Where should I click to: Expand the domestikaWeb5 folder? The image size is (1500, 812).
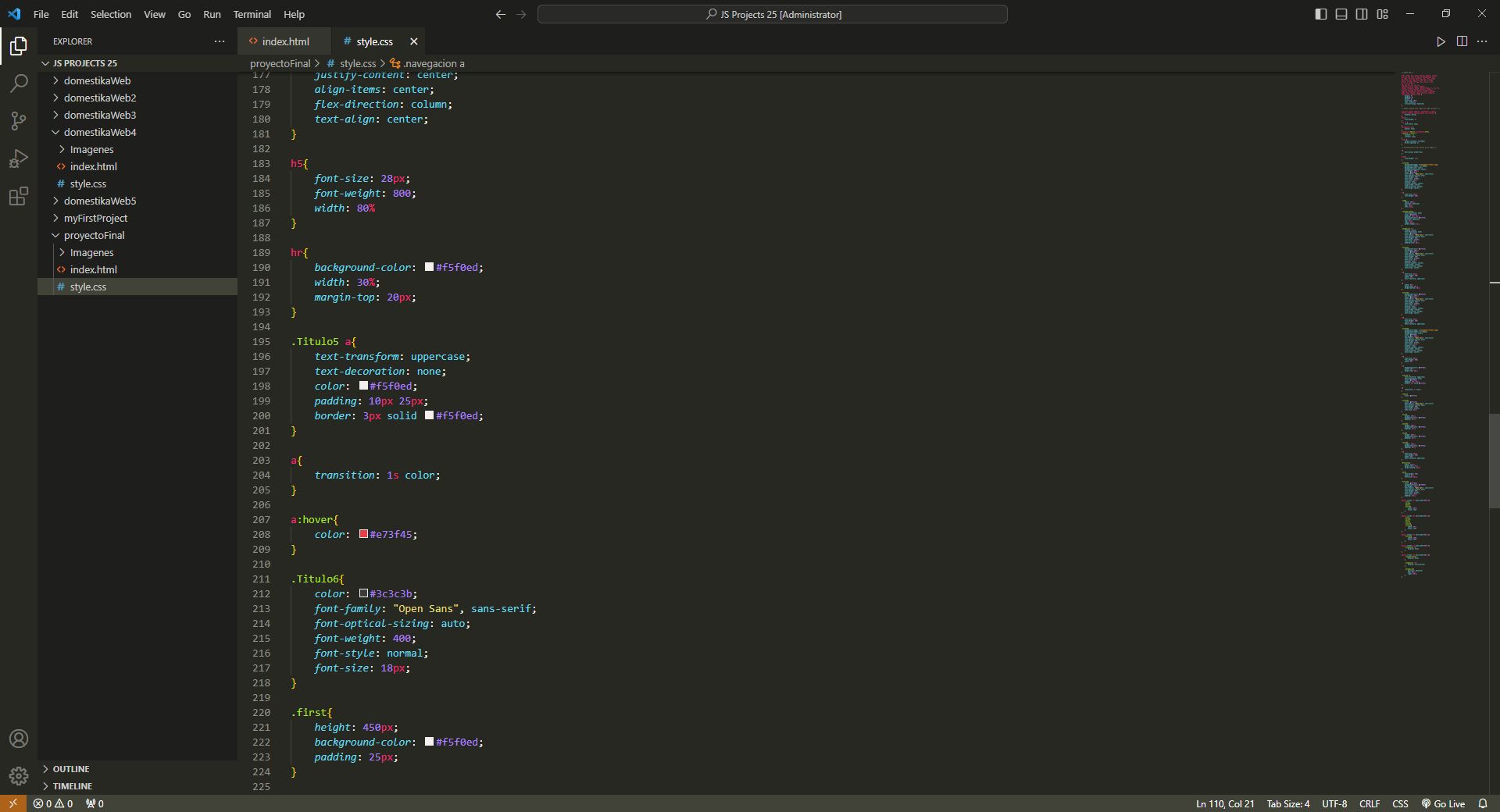pyautogui.click(x=137, y=201)
